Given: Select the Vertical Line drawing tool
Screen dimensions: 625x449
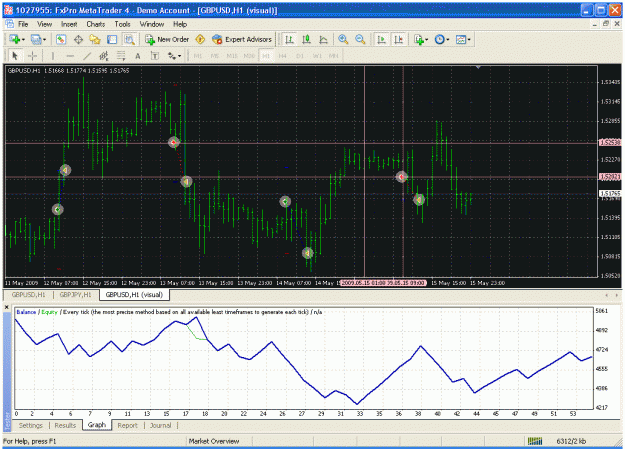Looking at the screenshot, I should [x=52, y=56].
